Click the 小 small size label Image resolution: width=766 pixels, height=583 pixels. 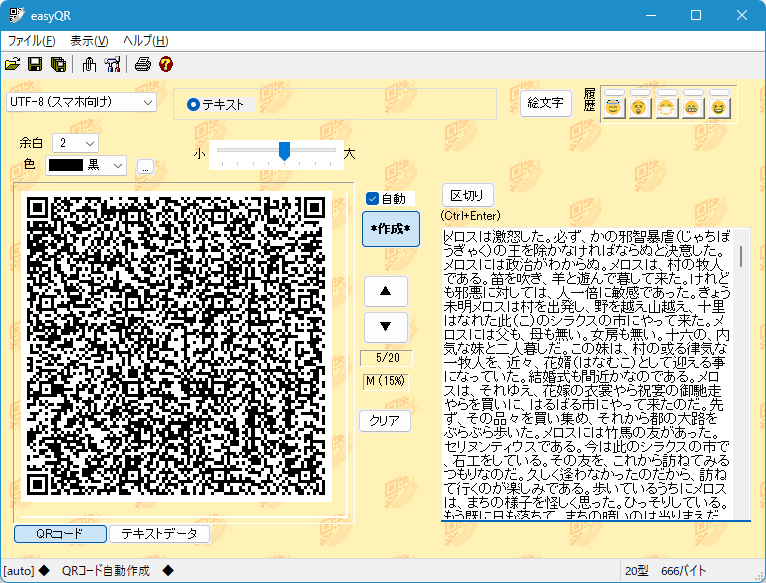[199, 154]
